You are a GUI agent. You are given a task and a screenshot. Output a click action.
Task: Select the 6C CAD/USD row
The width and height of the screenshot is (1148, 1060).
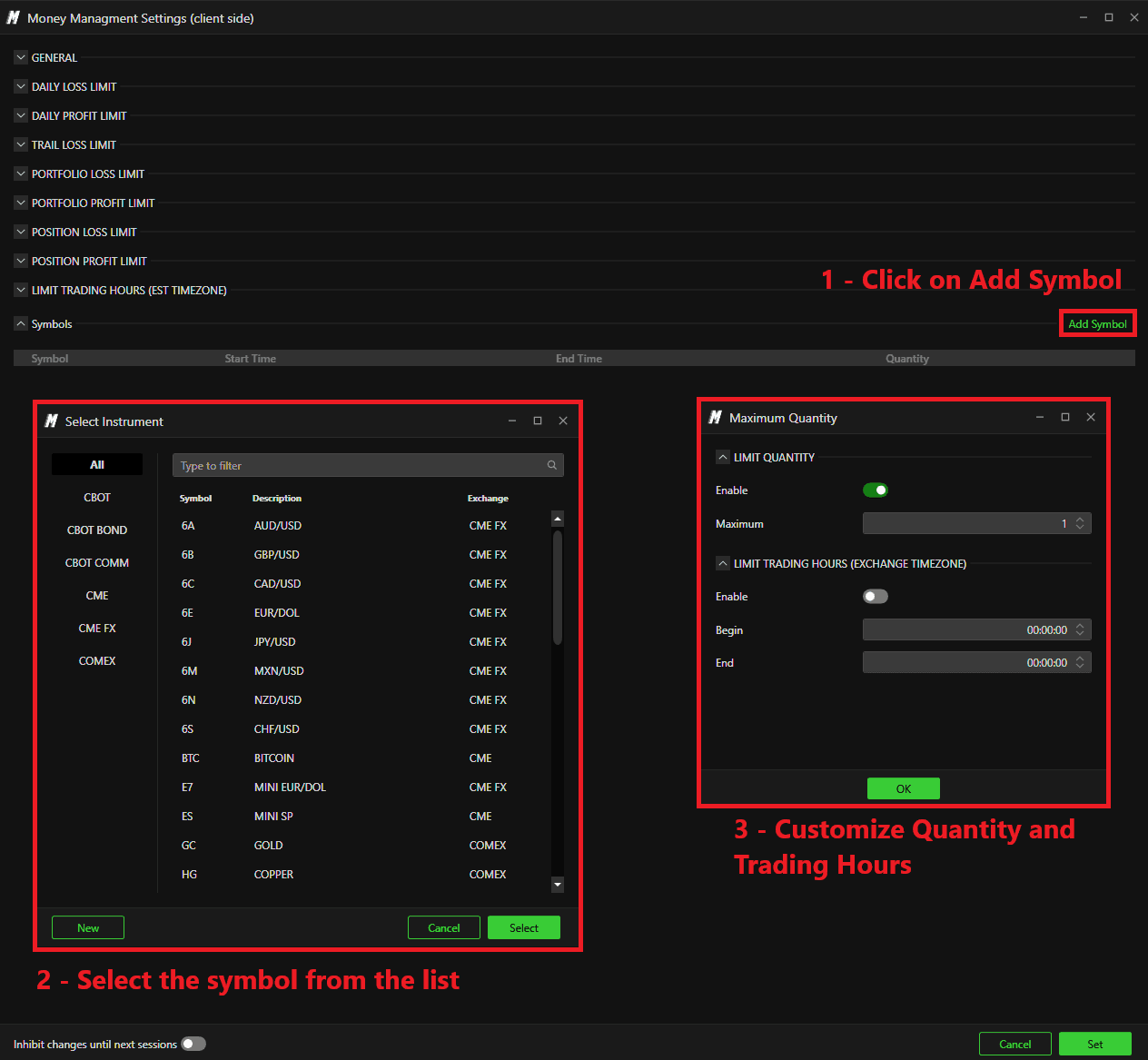[x=361, y=583]
